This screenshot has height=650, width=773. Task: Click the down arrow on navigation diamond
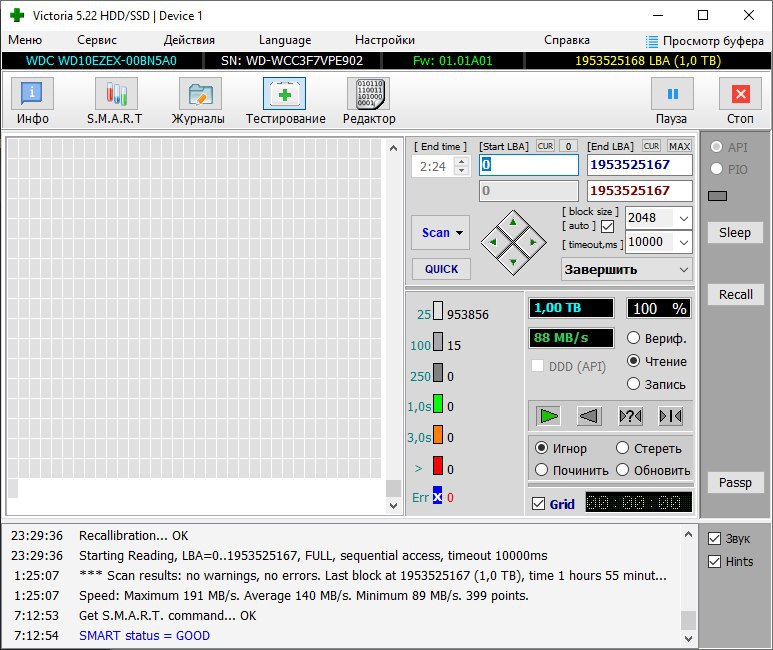coord(513,262)
